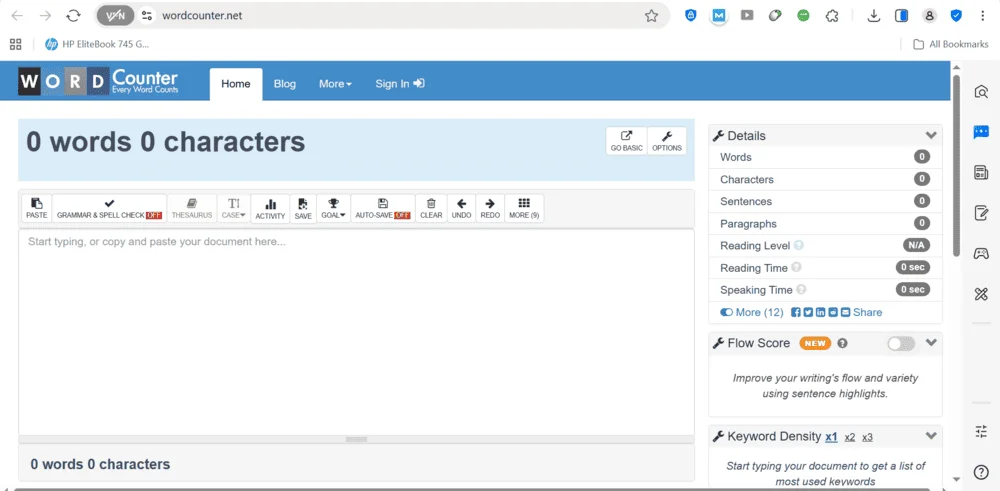Viewport: 1000px width, 491px height.
Task: Switch to the Blog tab
Action: pyautogui.click(x=285, y=84)
